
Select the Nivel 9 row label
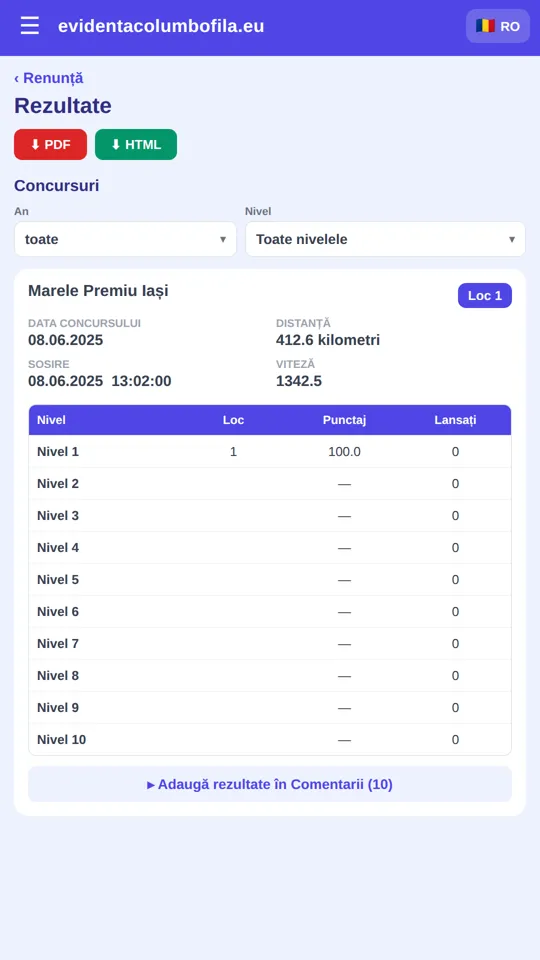pyautogui.click(x=58, y=707)
